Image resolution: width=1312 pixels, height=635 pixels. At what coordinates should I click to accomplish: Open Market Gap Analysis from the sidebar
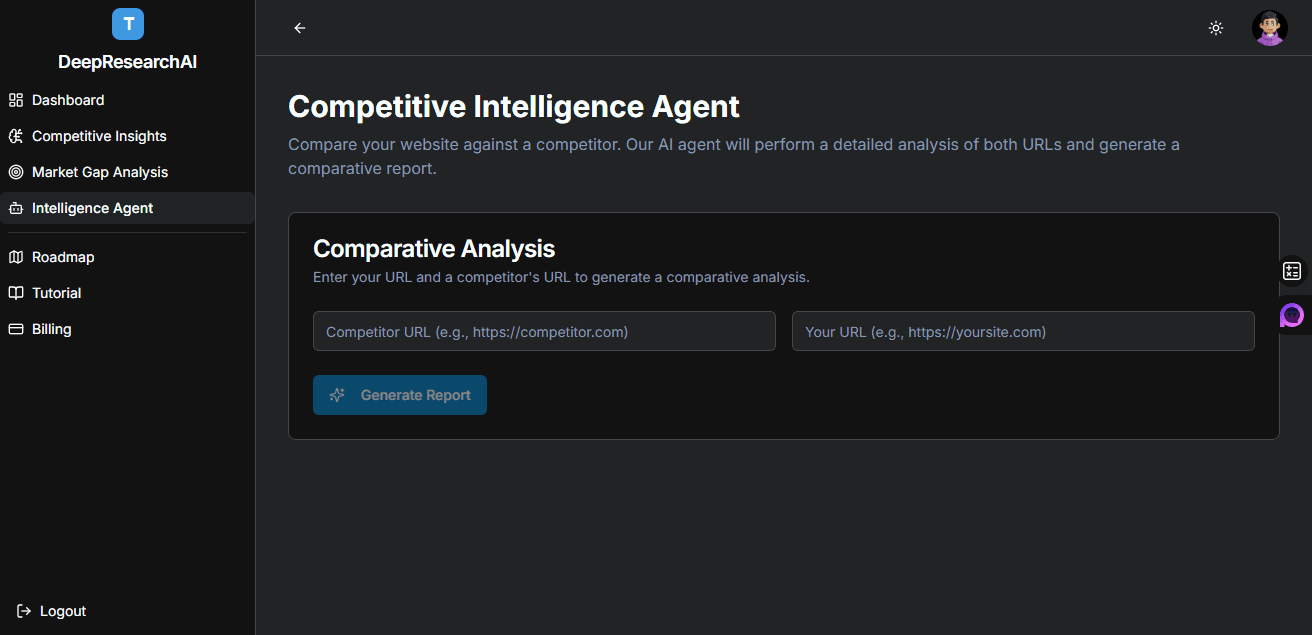(x=99, y=171)
